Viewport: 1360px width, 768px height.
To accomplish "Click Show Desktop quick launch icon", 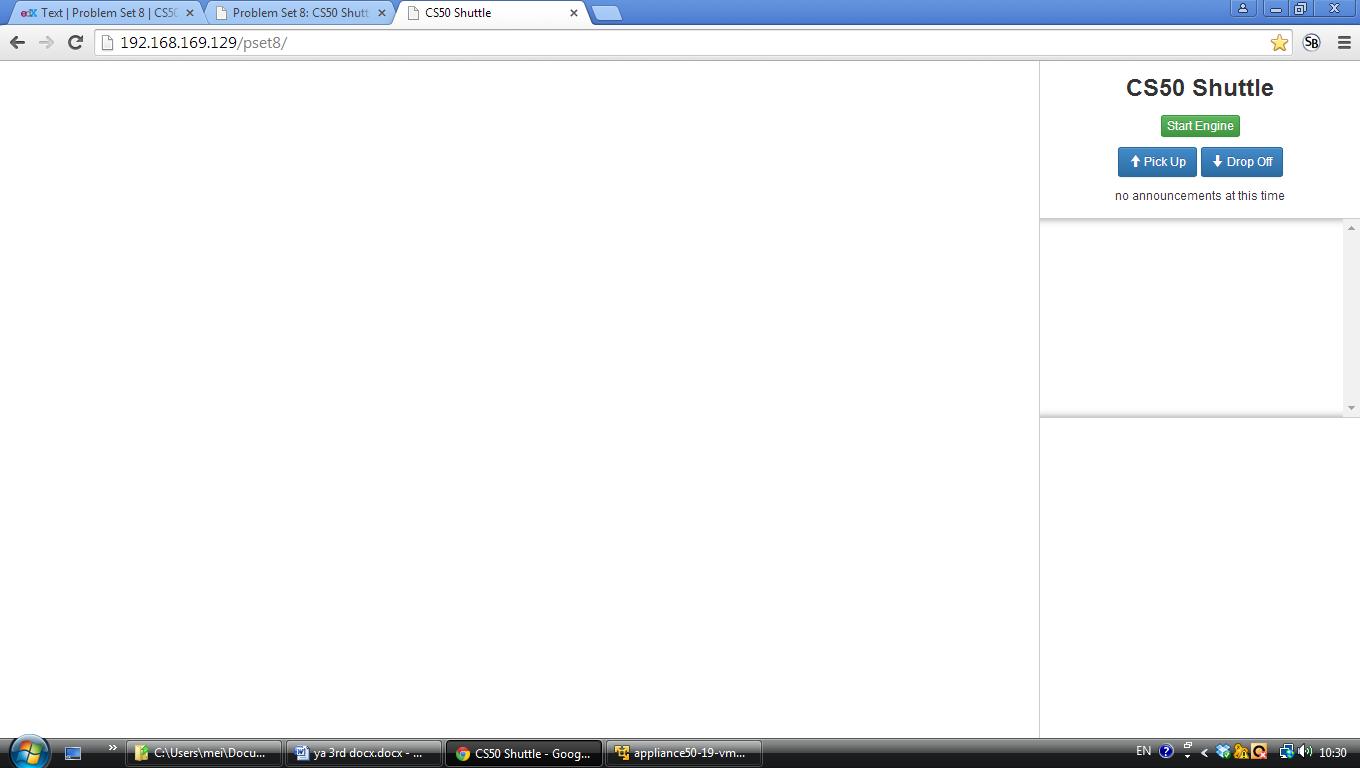I will click(x=73, y=753).
